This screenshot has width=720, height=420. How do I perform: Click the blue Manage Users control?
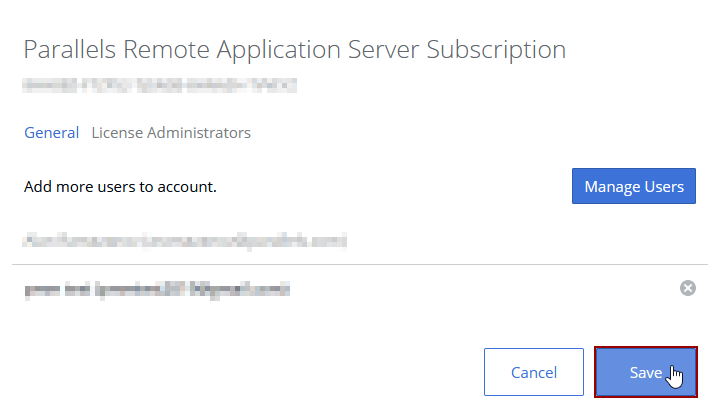pos(633,186)
